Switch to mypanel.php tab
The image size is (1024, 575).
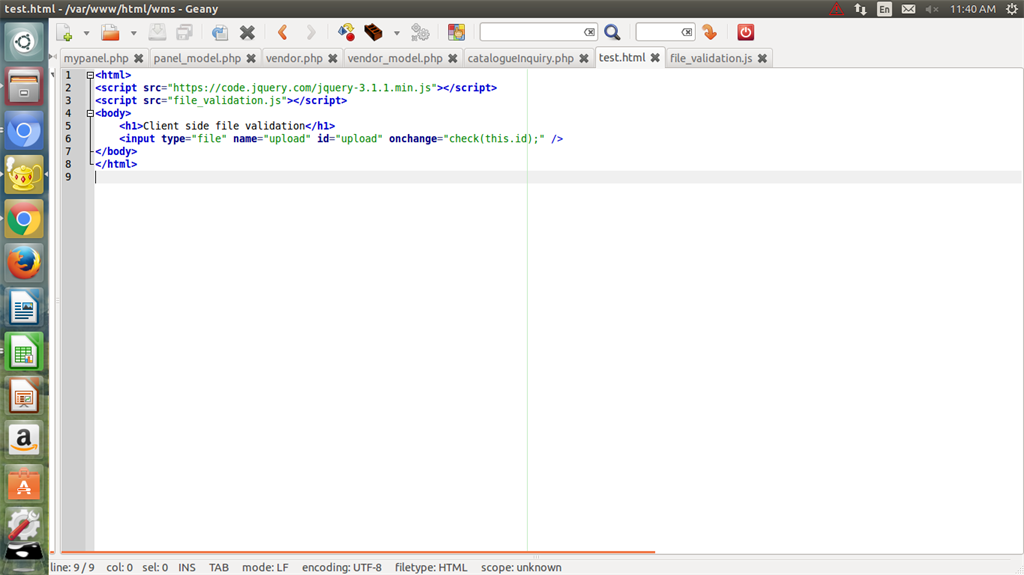[96, 58]
